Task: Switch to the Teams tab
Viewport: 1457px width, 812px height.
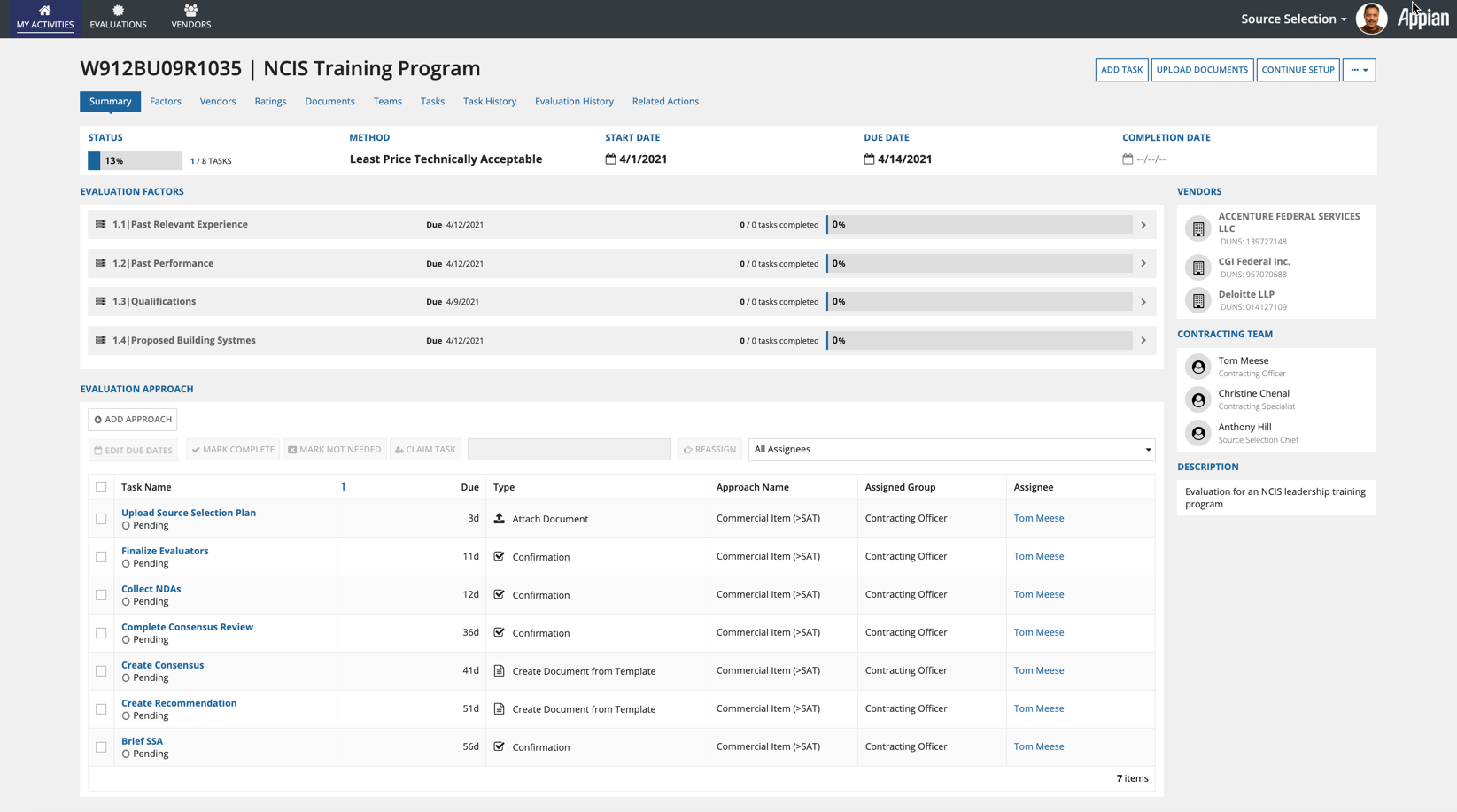Action: (x=387, y=102)
